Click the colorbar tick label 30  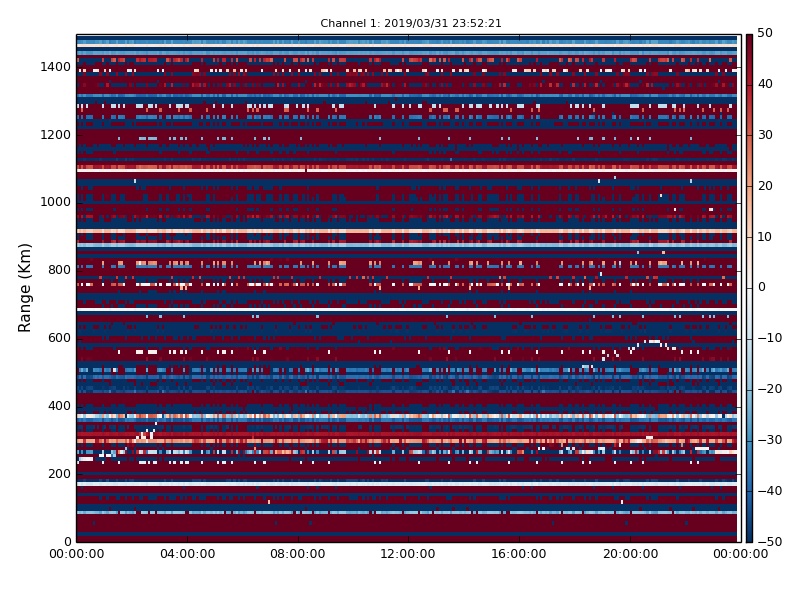coord(765,135)
